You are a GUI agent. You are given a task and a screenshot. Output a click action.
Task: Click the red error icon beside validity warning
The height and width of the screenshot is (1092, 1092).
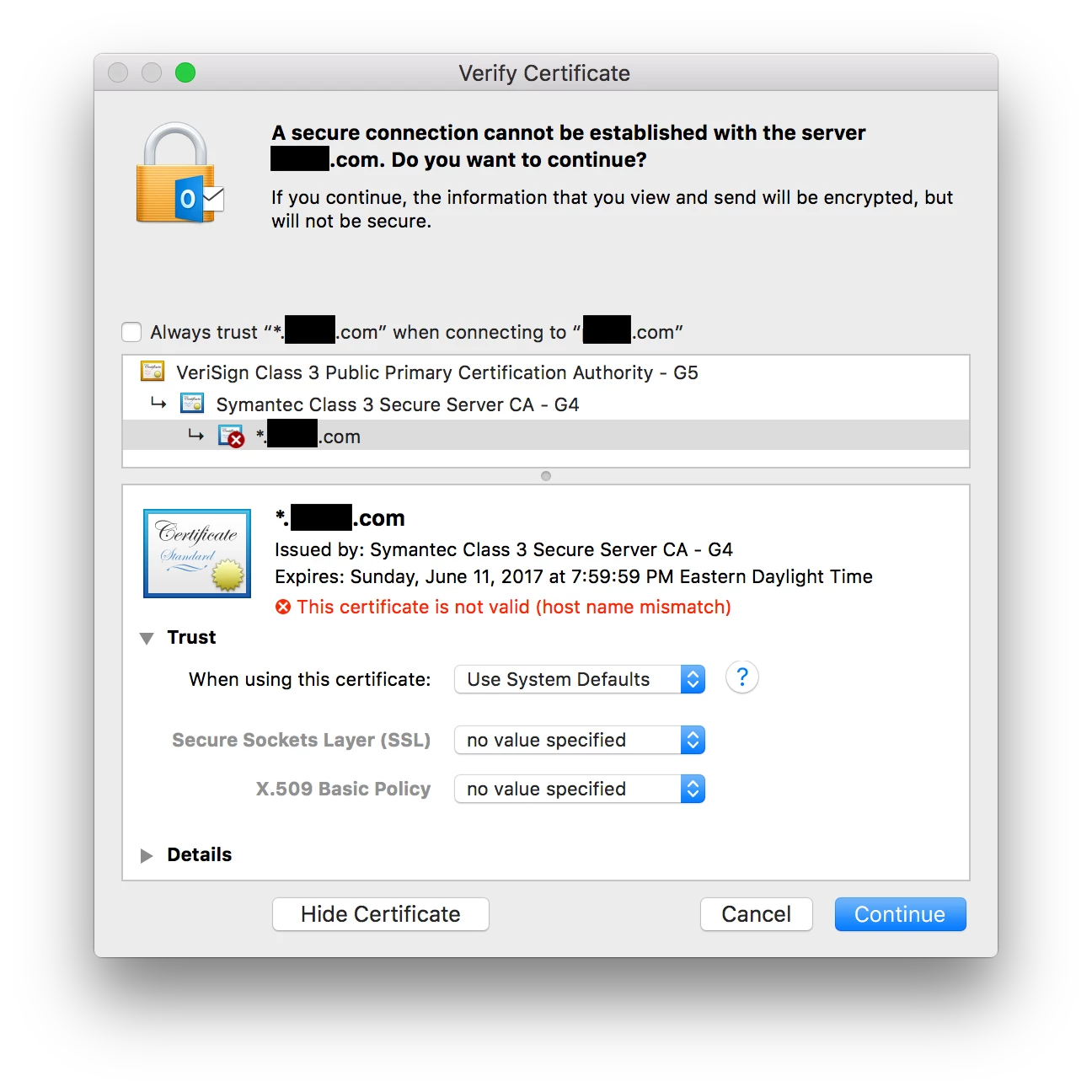[x=283, y=607]
